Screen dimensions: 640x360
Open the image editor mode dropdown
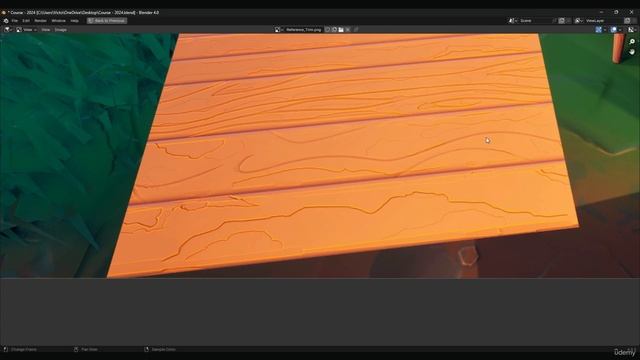coord(27,29)
